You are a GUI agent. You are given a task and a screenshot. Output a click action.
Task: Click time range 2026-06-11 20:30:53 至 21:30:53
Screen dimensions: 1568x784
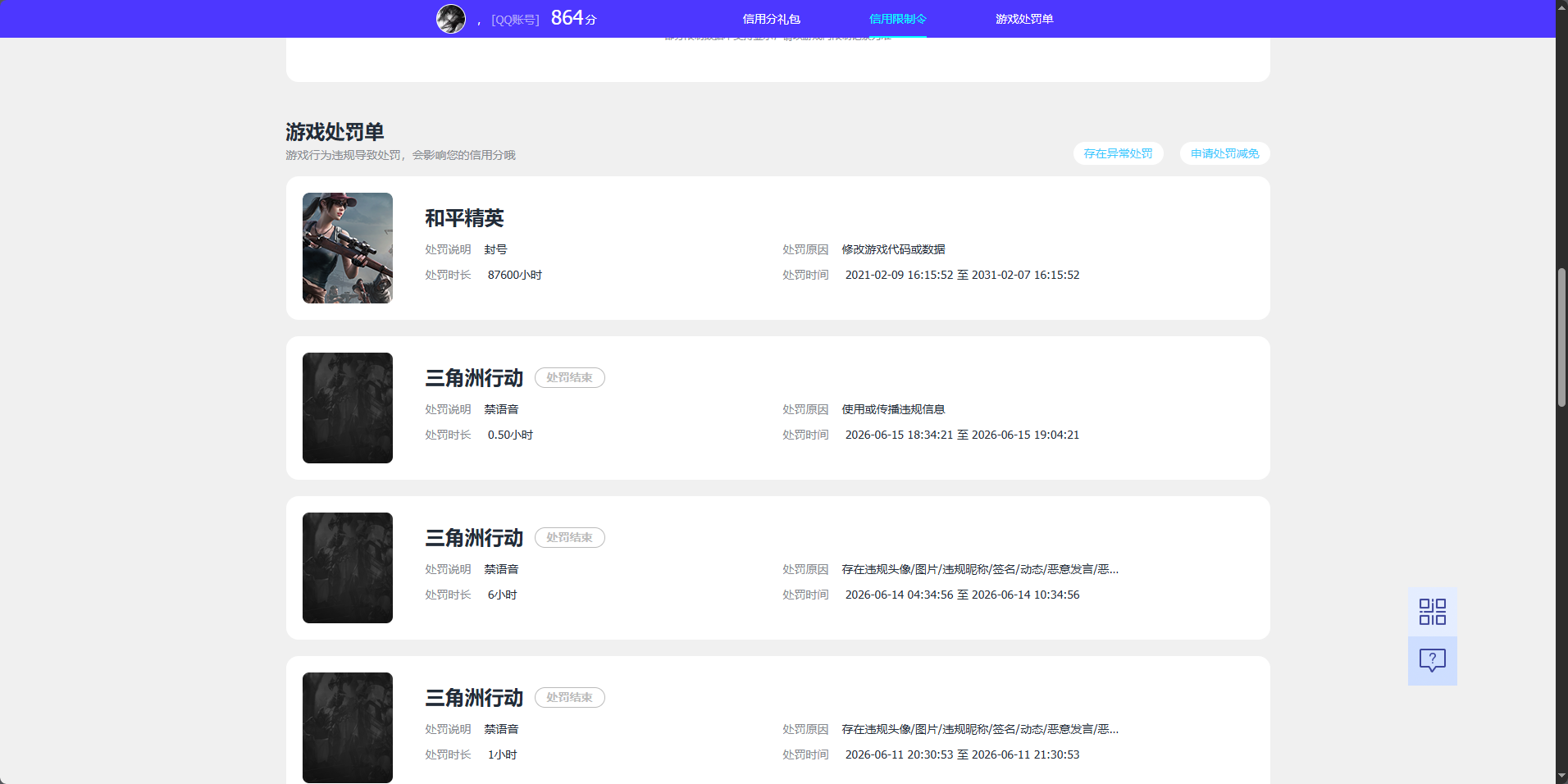(962, 754)
